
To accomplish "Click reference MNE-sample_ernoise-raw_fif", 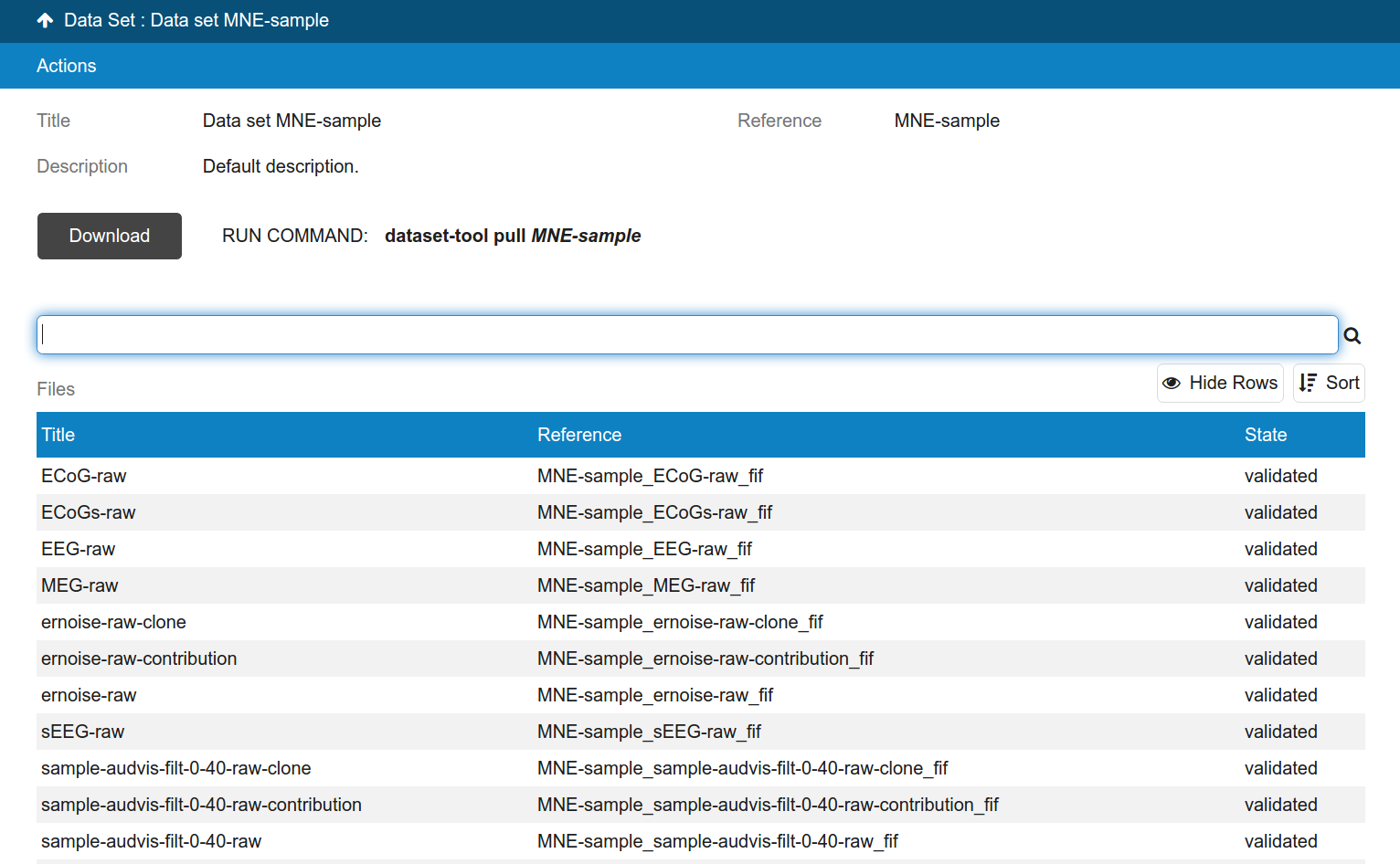I will (655, 695).
